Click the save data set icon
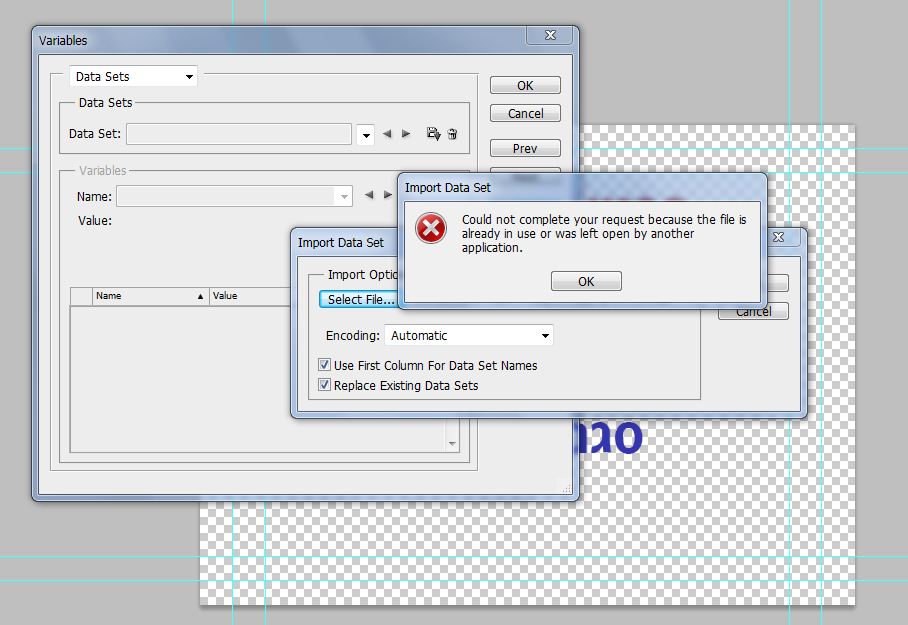Viewport: 908px width, 625px height. [x=433, y=134]
